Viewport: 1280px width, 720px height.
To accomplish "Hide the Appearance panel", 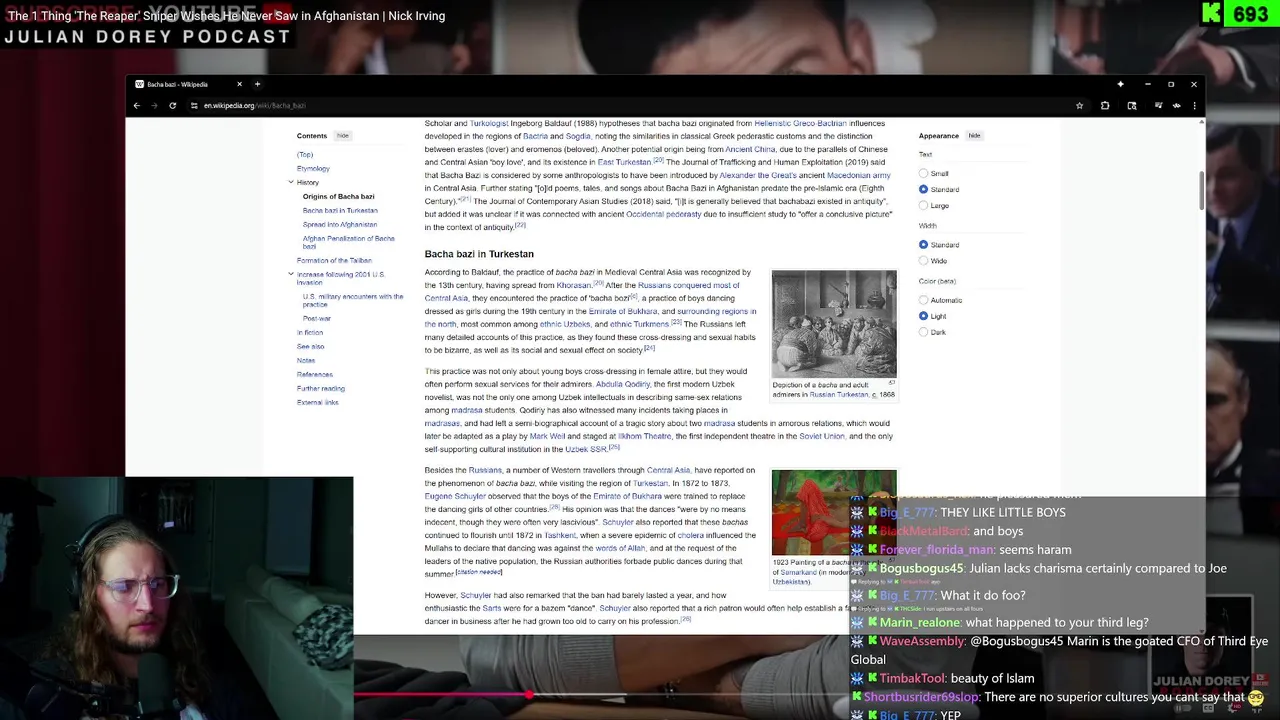I will 974,136.
